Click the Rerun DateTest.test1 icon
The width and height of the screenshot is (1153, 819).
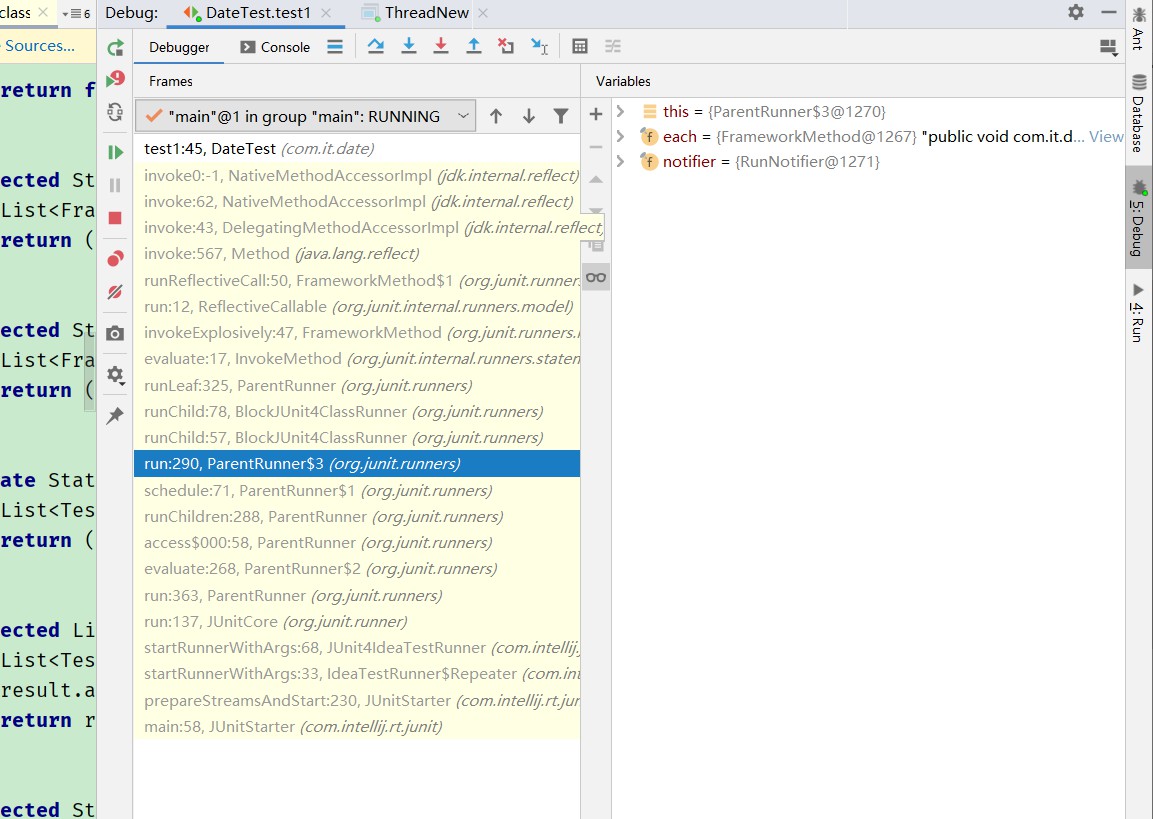click(115, 47)
